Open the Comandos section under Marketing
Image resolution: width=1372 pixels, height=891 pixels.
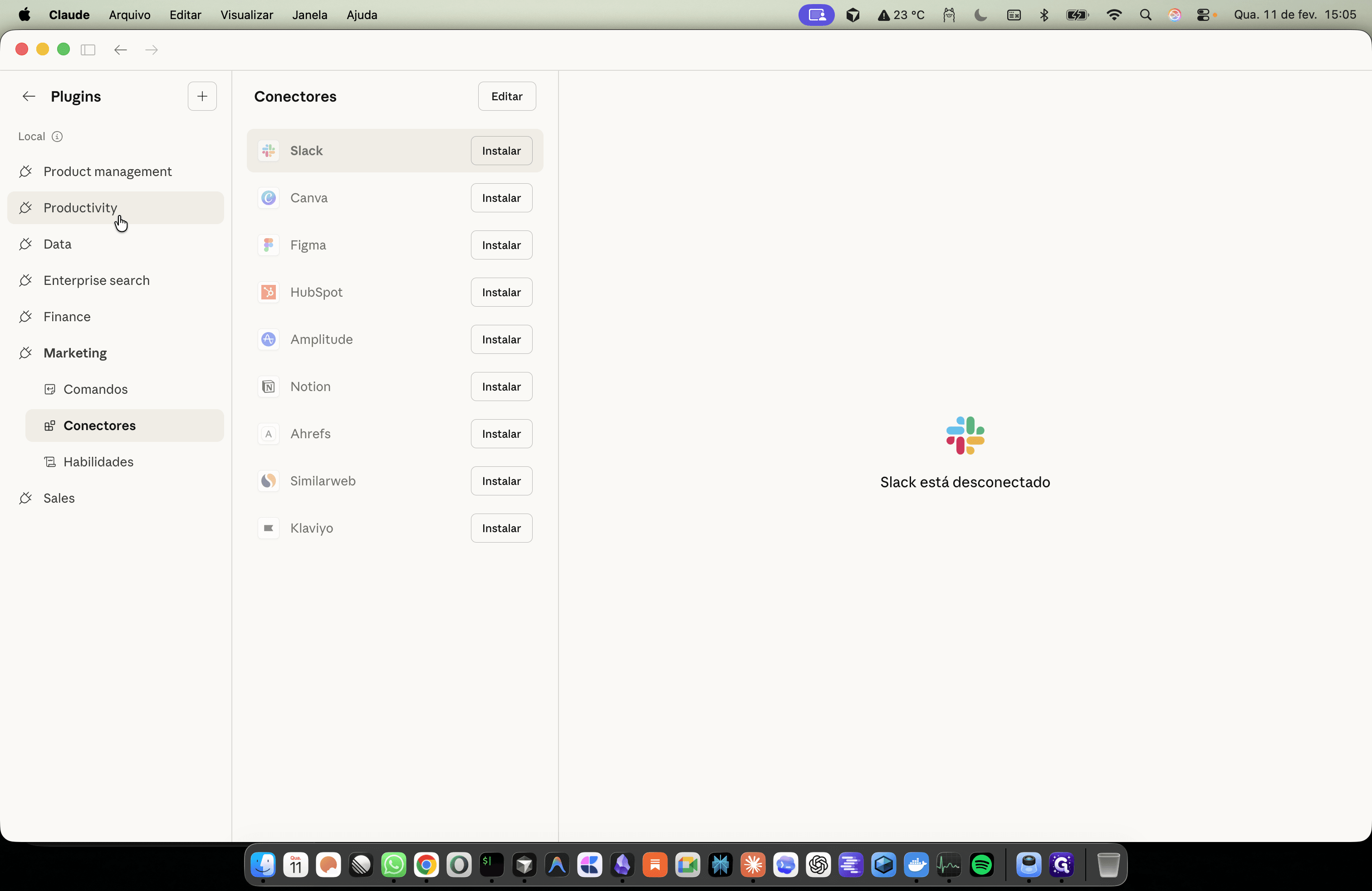point(124,390)
